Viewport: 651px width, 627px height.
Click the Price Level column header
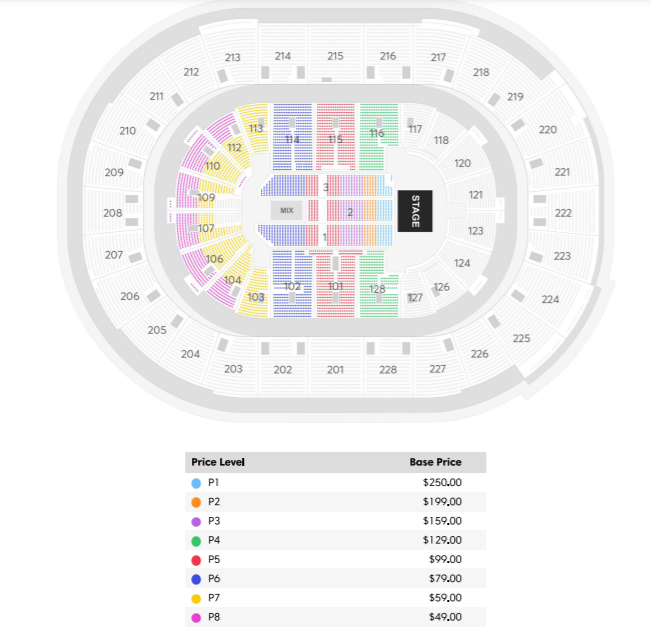[x=218, y=462]
